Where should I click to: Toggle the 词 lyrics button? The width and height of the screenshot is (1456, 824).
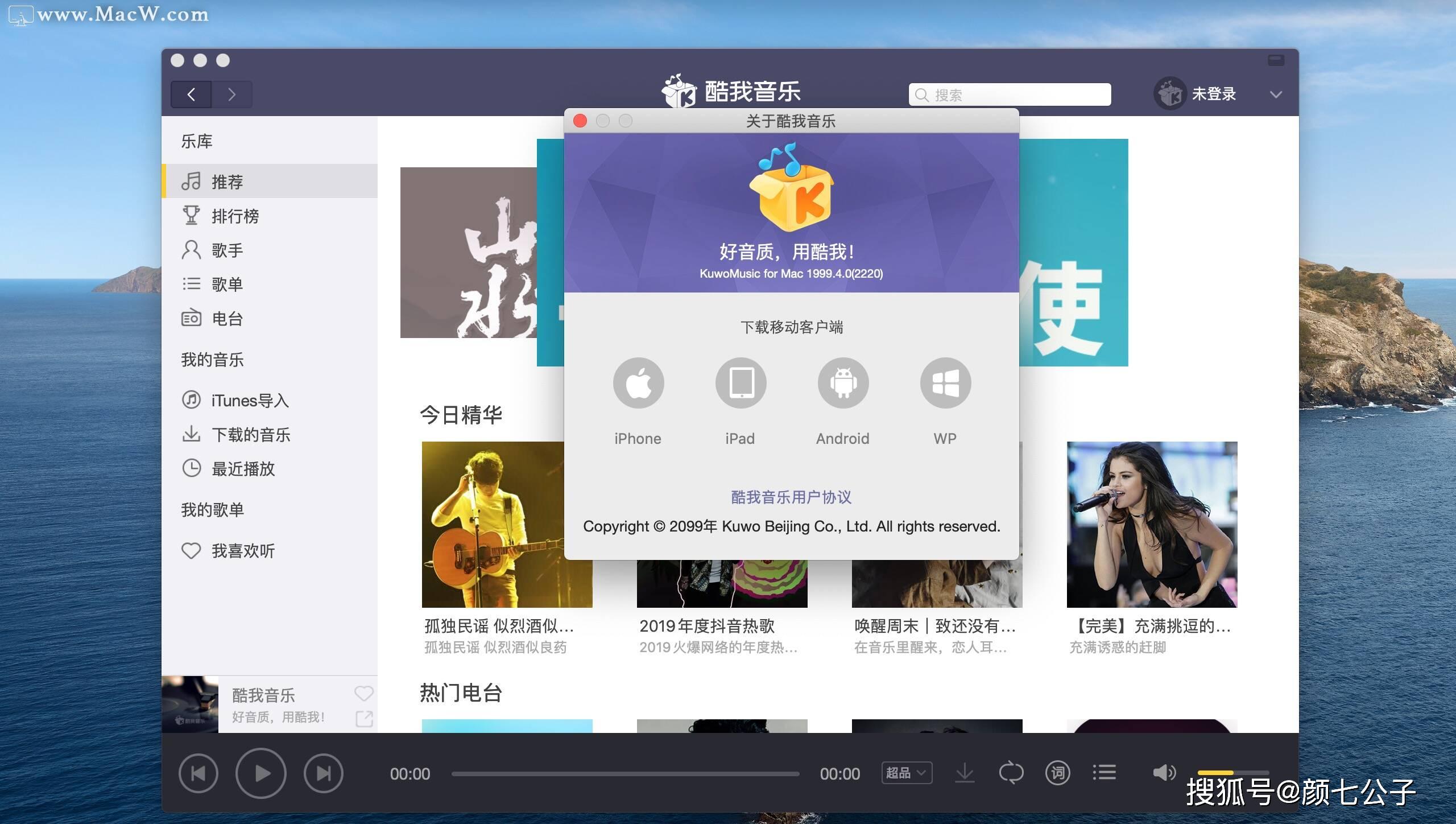pyautogui.click(x=1058, y=773)
